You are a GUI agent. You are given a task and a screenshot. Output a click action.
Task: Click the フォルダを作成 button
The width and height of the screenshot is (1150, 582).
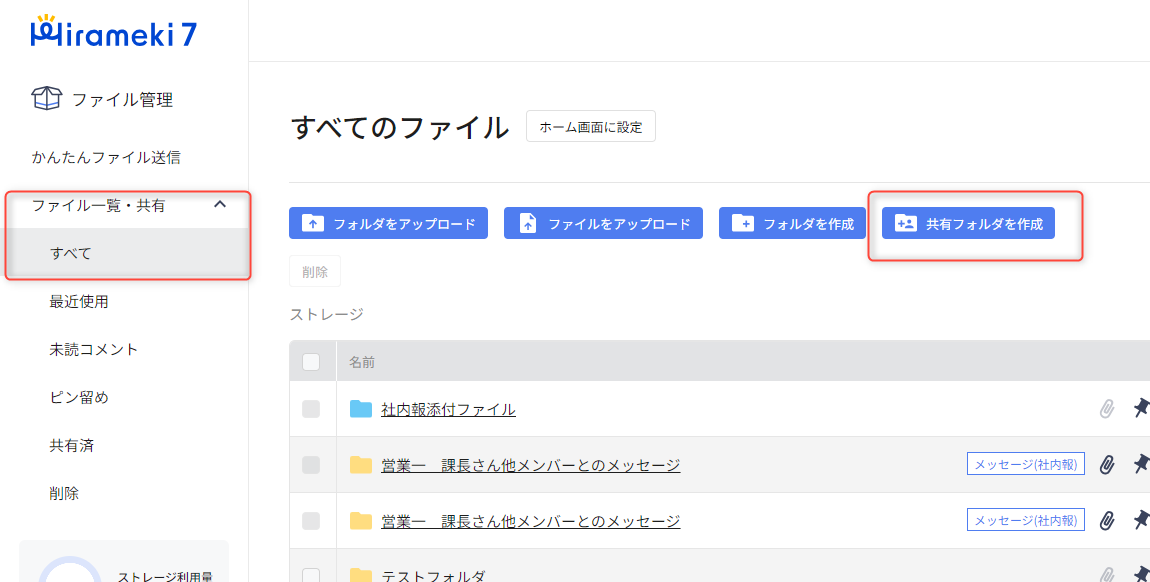[x=792, y=223]
